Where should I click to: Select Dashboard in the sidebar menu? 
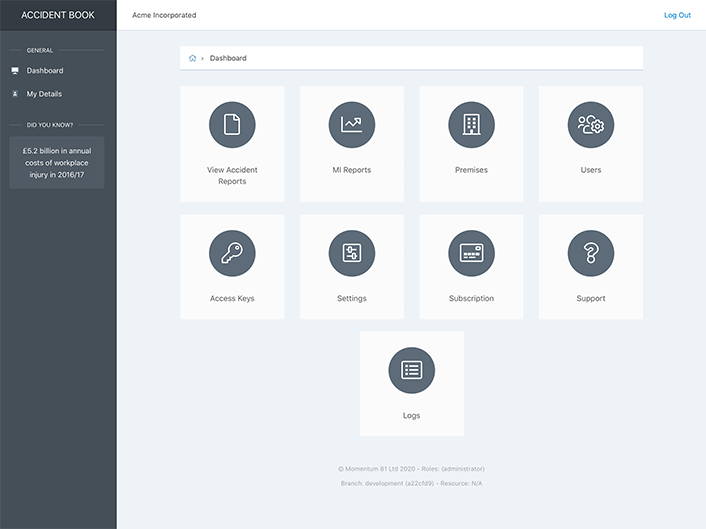[45, 71]
